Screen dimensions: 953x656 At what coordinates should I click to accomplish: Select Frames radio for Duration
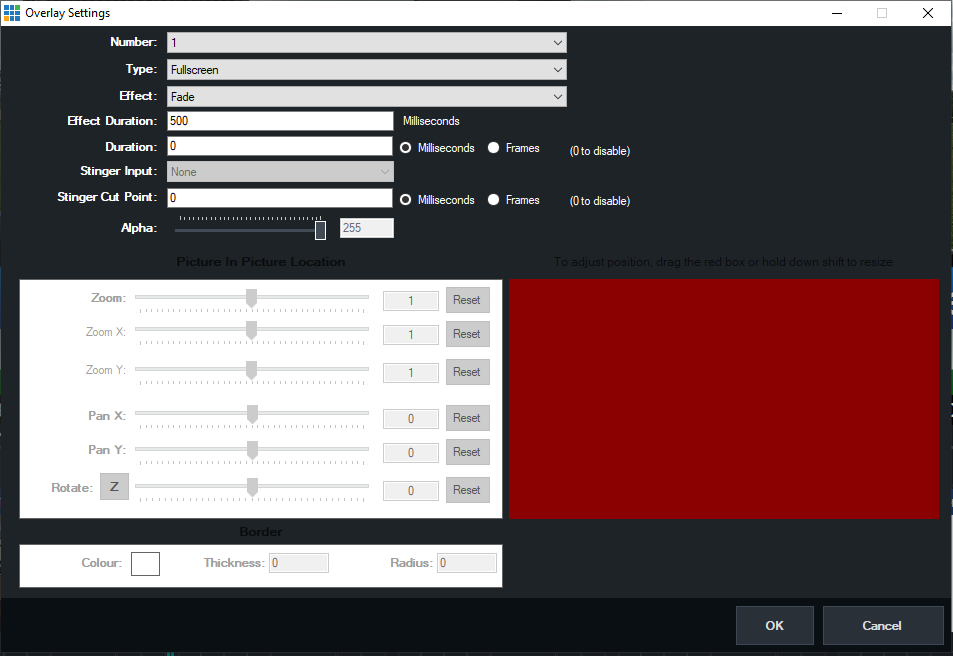click(x=494, y=148)
